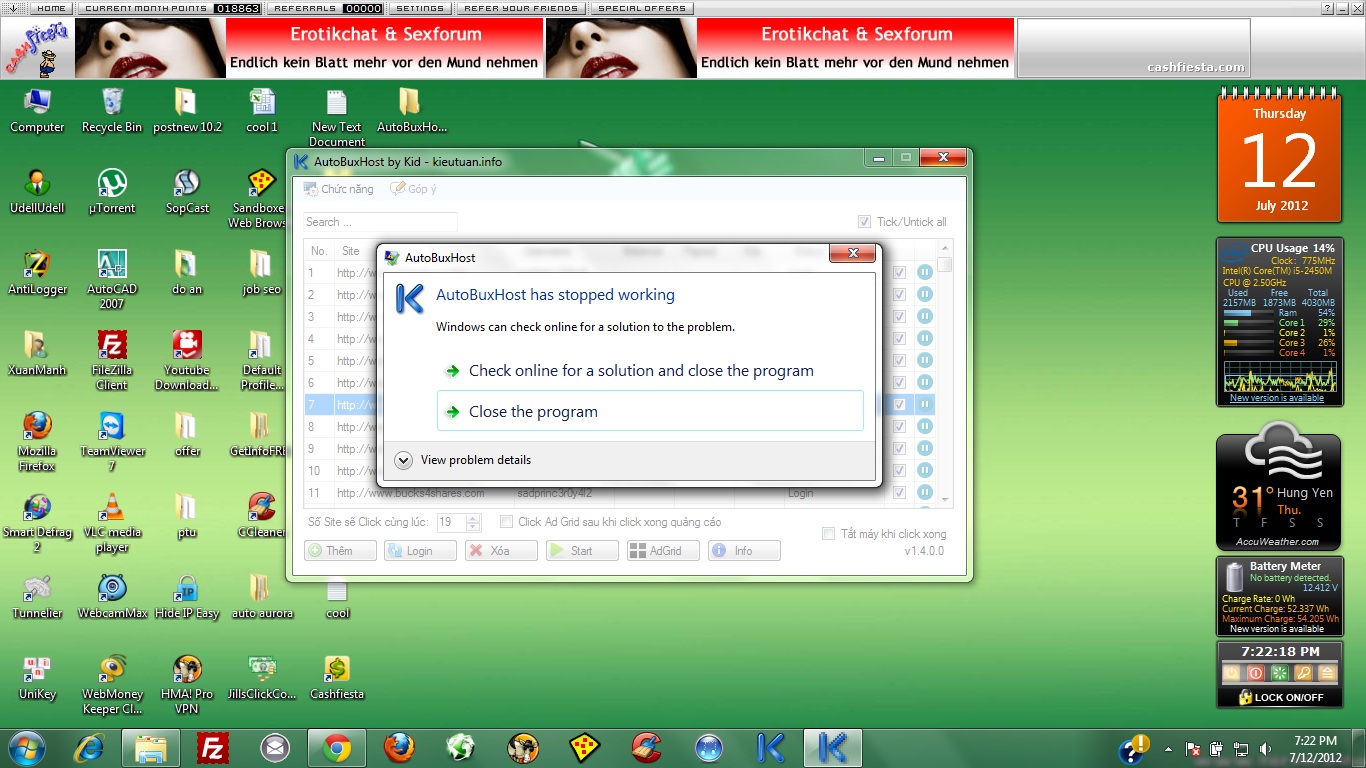1366x768 pixels.
Task: Click the taskbar clock showing 7:22 PM
Action: 1314,748
